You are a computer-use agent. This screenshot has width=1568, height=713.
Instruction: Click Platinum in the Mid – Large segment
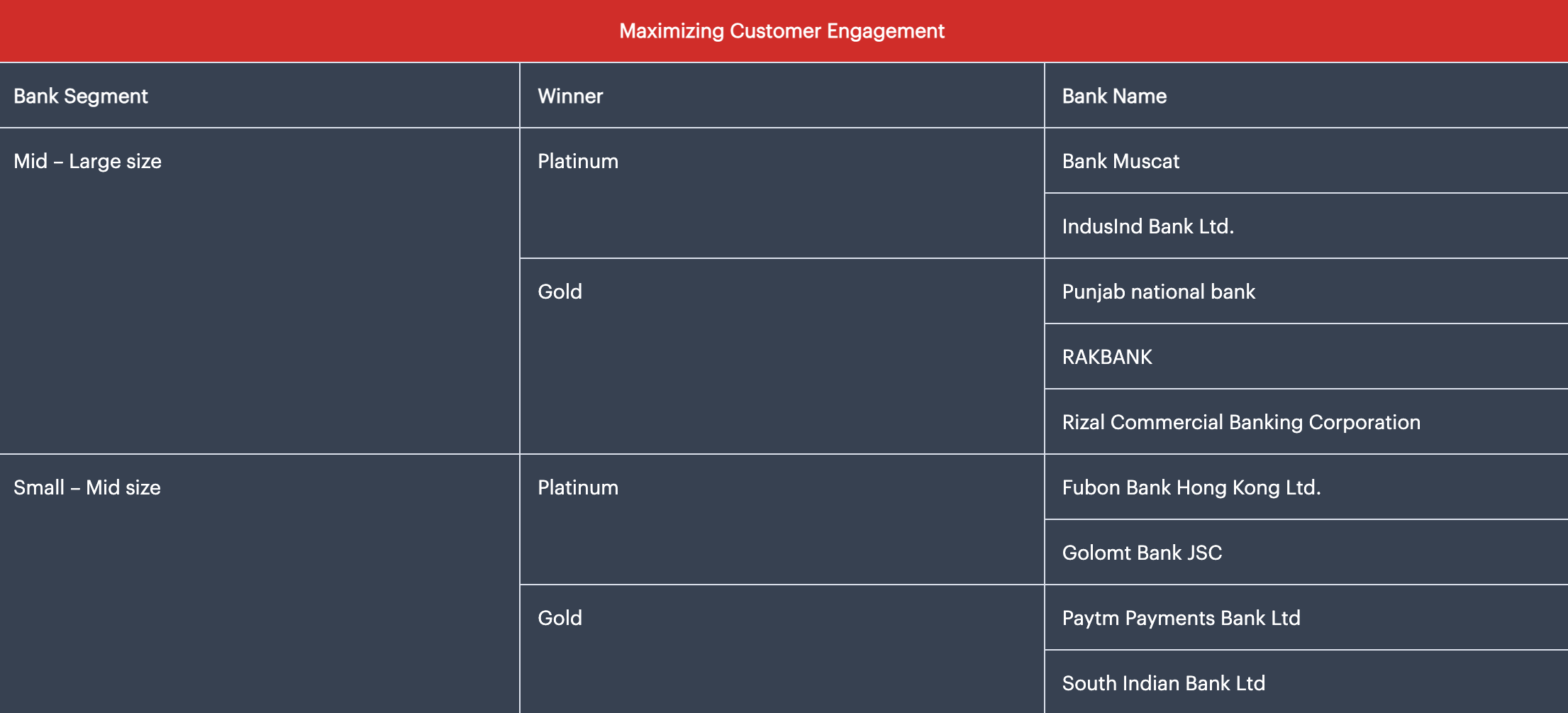pos(578,162)
